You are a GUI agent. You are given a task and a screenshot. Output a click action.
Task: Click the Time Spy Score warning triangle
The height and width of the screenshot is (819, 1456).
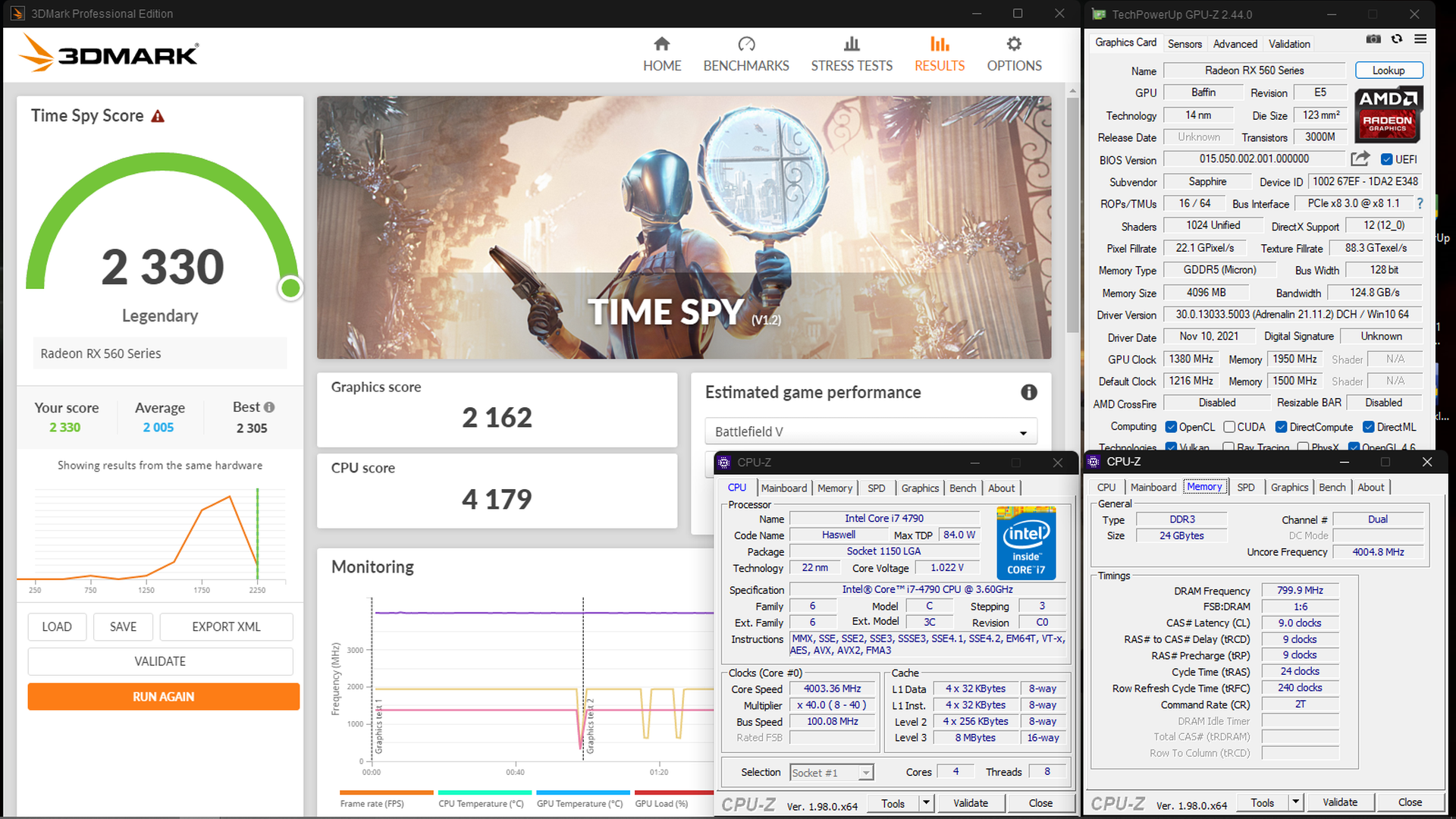[x=158, y=116]
